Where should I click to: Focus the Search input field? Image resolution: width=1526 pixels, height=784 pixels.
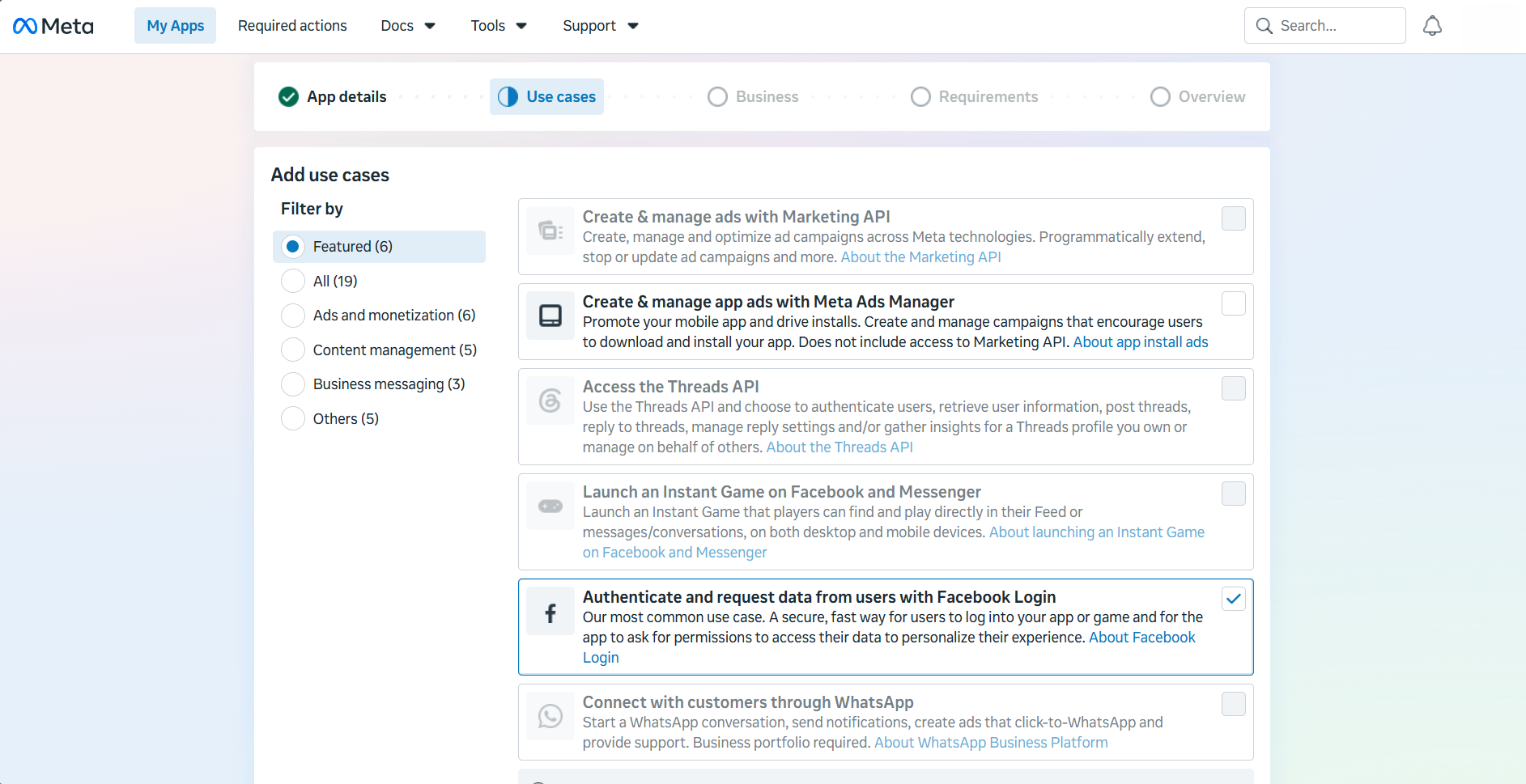1324,26
